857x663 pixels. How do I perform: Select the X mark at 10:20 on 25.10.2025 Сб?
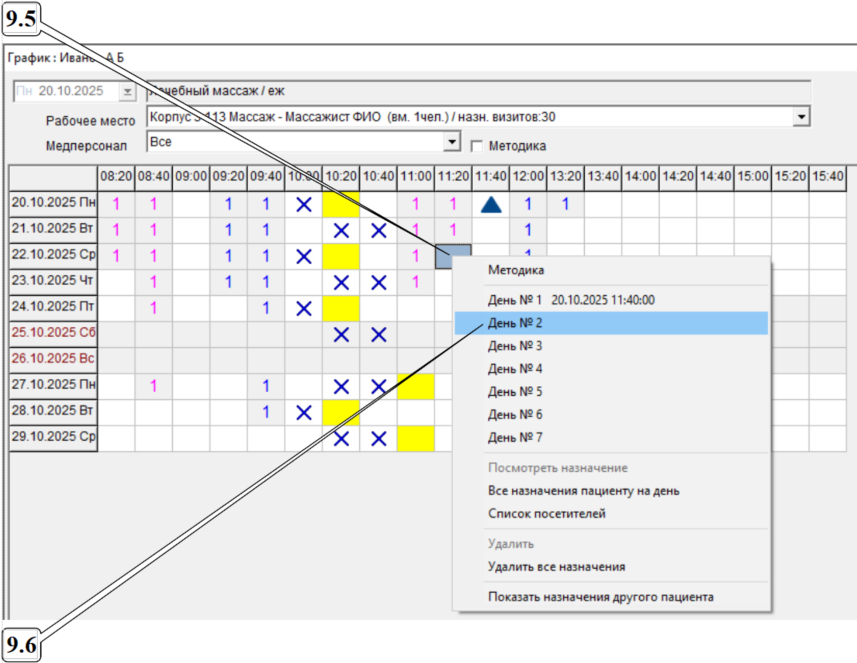341,334
